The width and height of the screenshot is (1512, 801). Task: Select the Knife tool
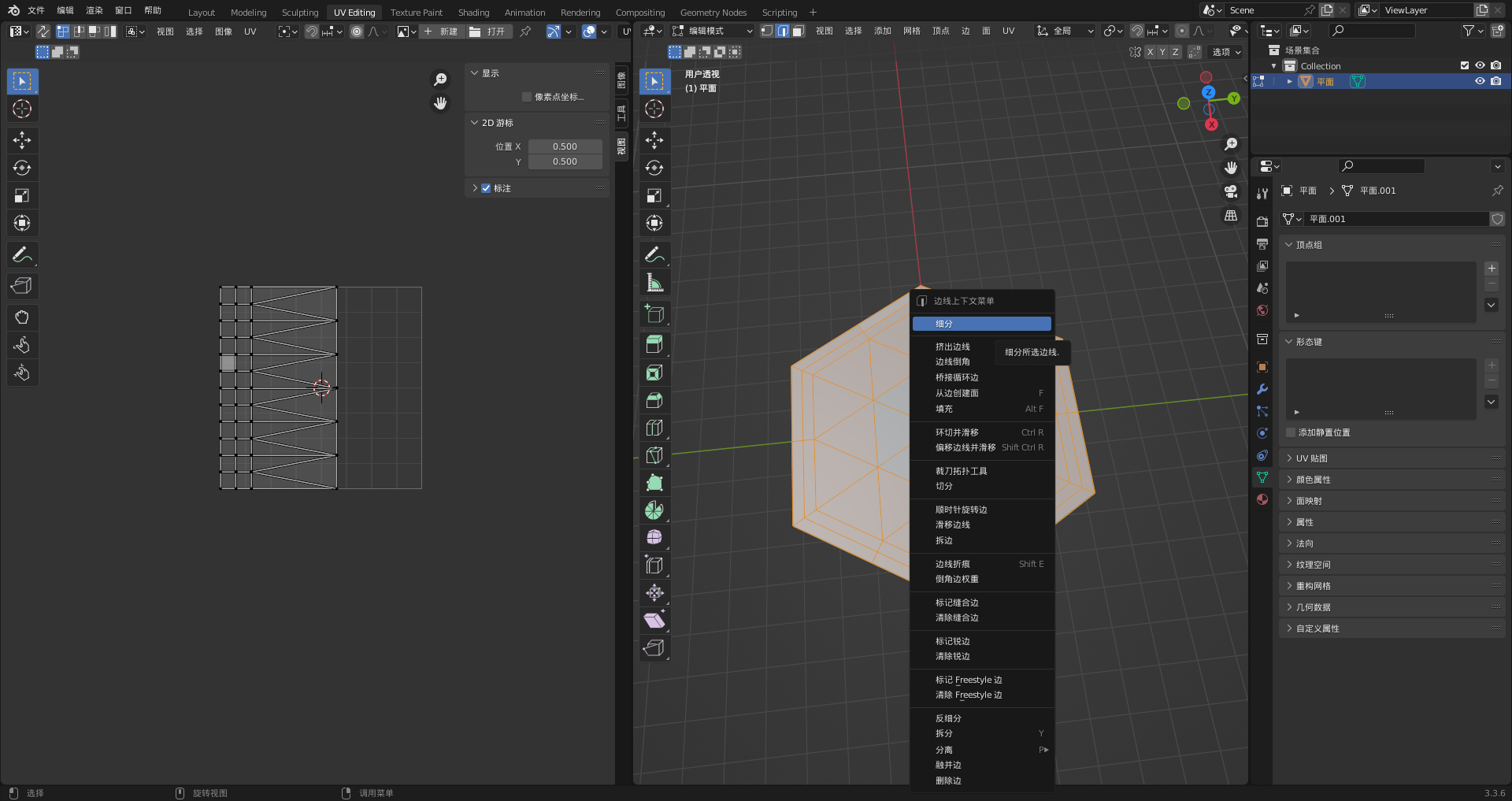(x=654, y=455)
